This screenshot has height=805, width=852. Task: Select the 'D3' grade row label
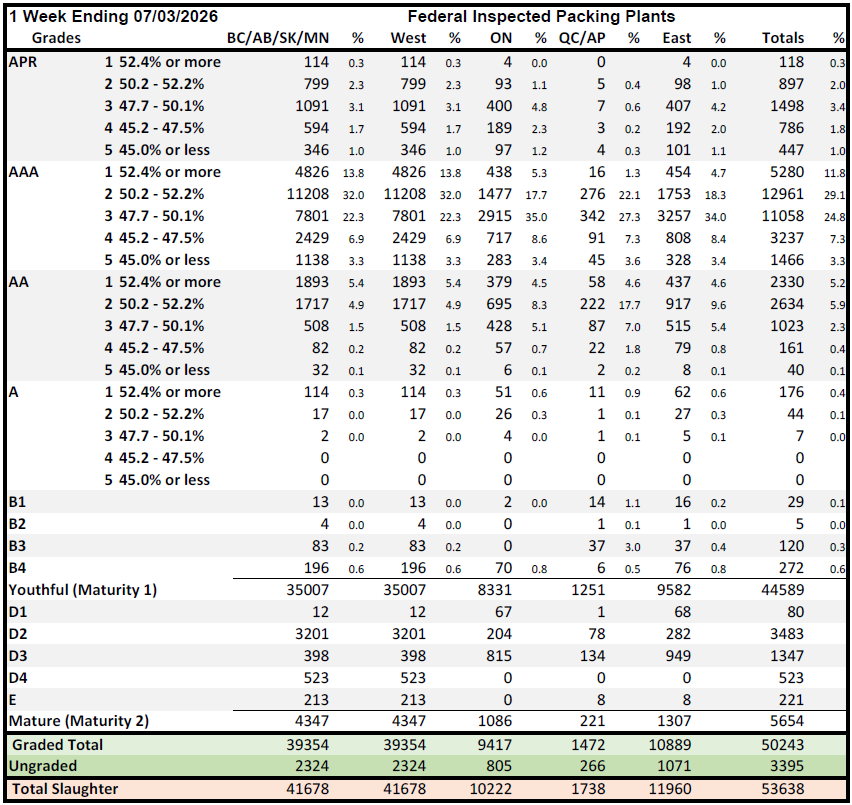18,656
